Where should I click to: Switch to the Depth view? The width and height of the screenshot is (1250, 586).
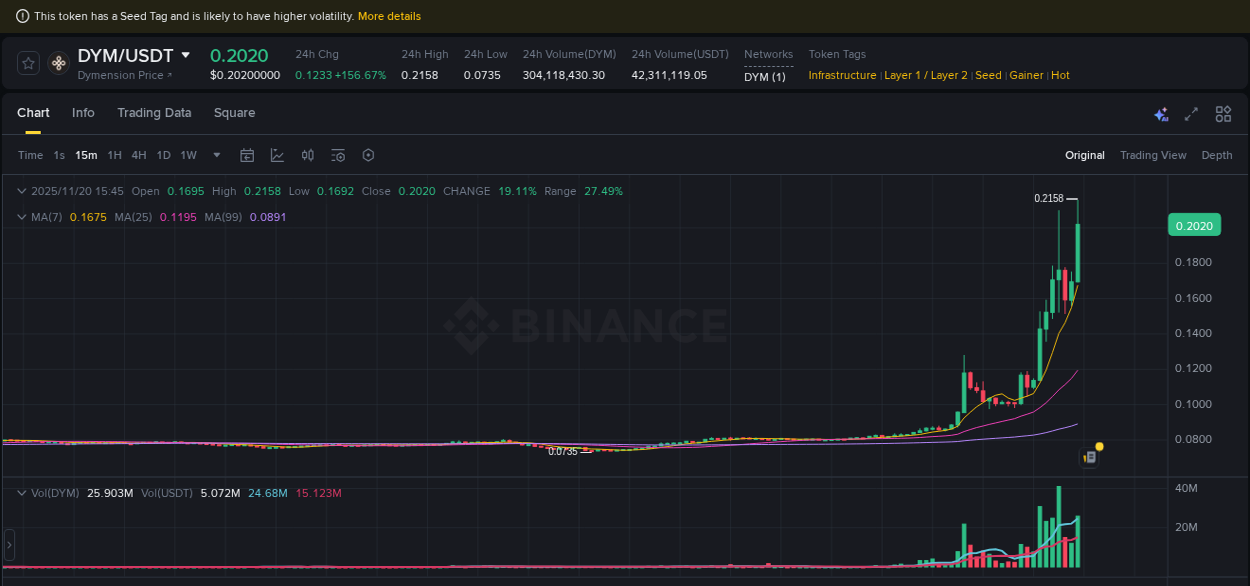click(x=1217, y=155)
